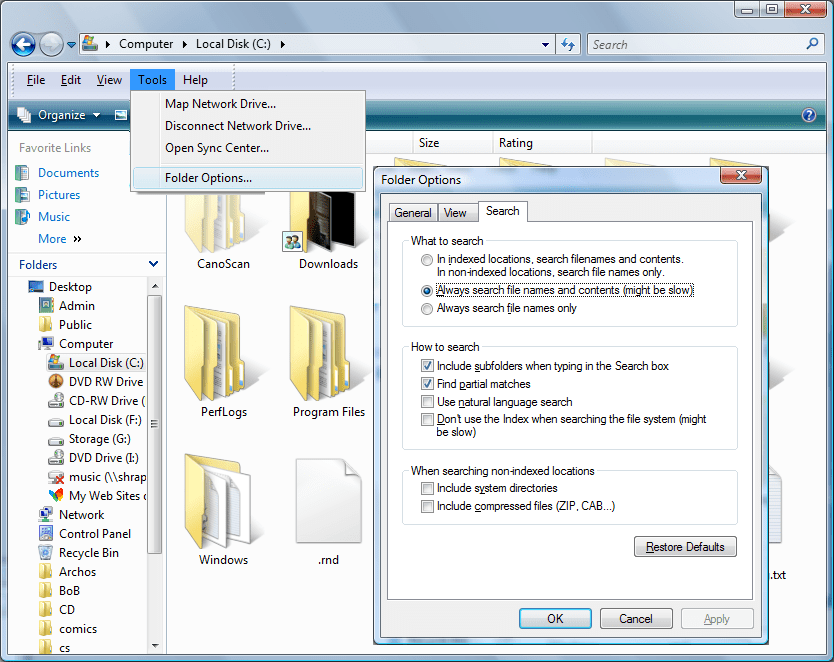Enable Use natural language search
The height and width of the screenshot is (662, 834).
(427, 401)
